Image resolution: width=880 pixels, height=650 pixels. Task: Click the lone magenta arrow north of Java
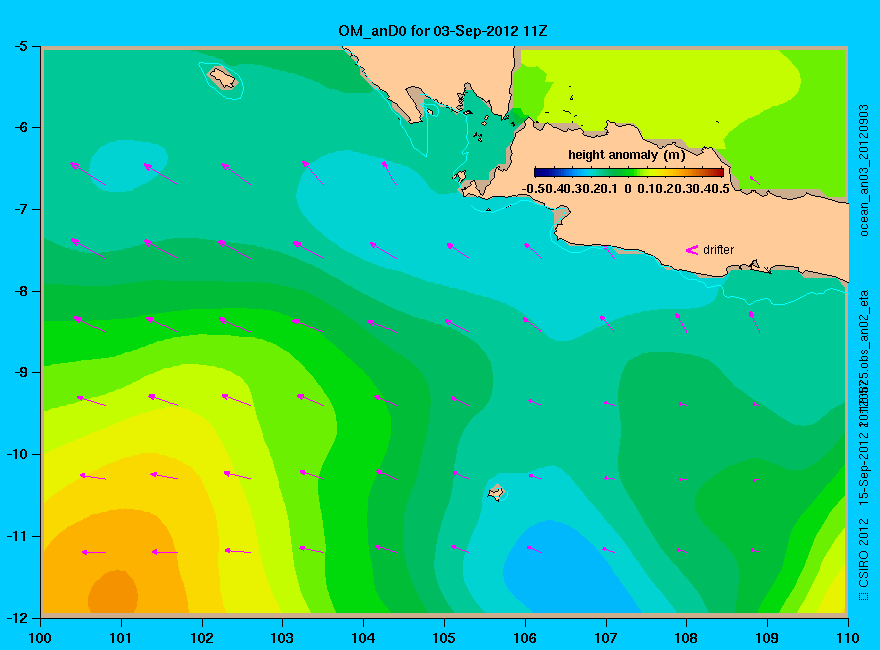[x=755, y=180]
